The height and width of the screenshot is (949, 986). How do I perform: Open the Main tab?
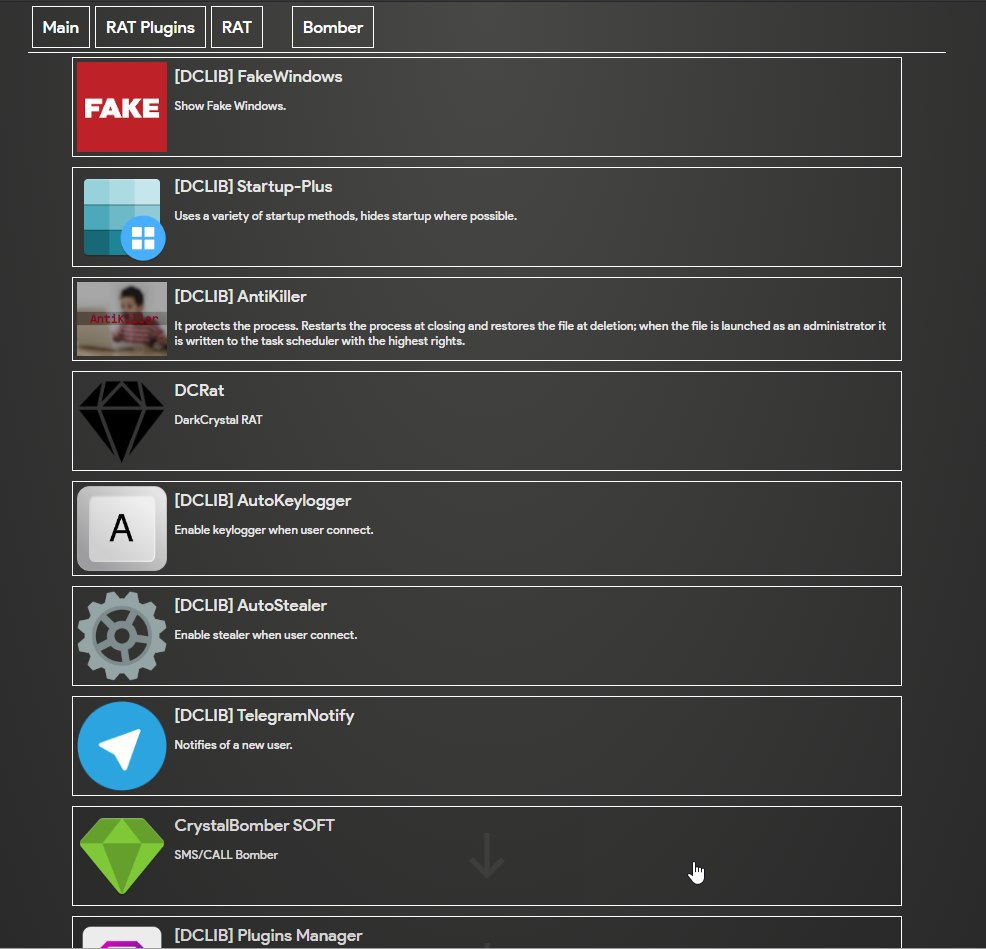60,27
